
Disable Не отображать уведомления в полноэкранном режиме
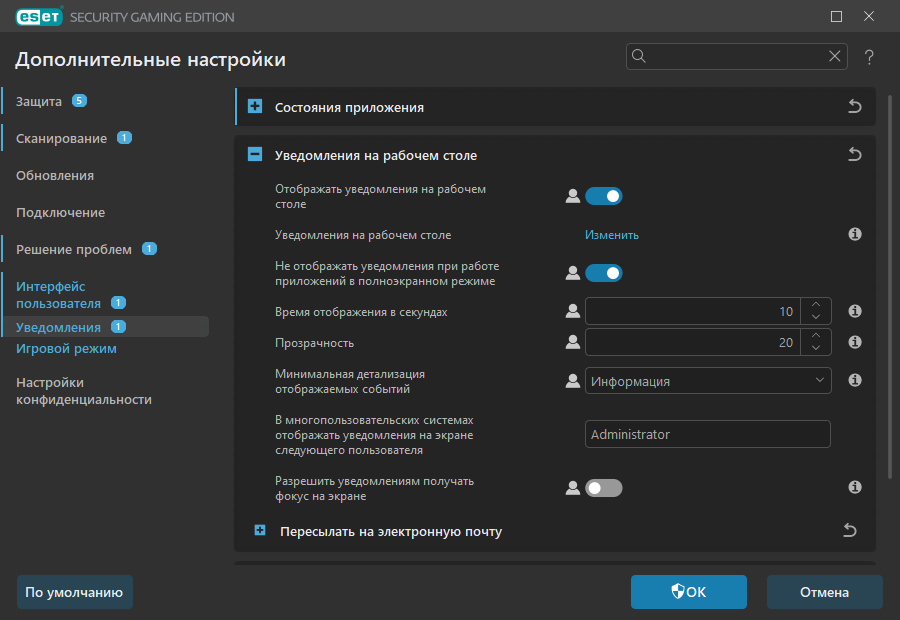coord(604,273)
